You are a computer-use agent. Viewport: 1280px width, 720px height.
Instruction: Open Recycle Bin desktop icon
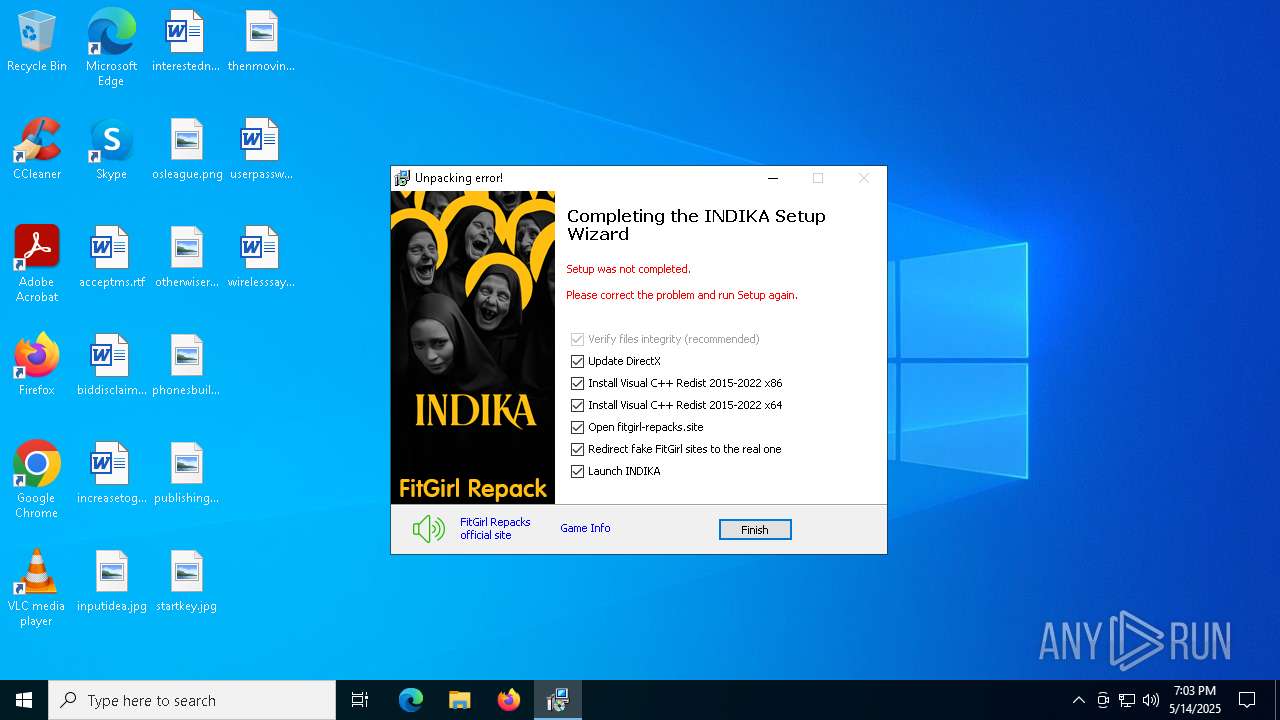pos(37,41)
